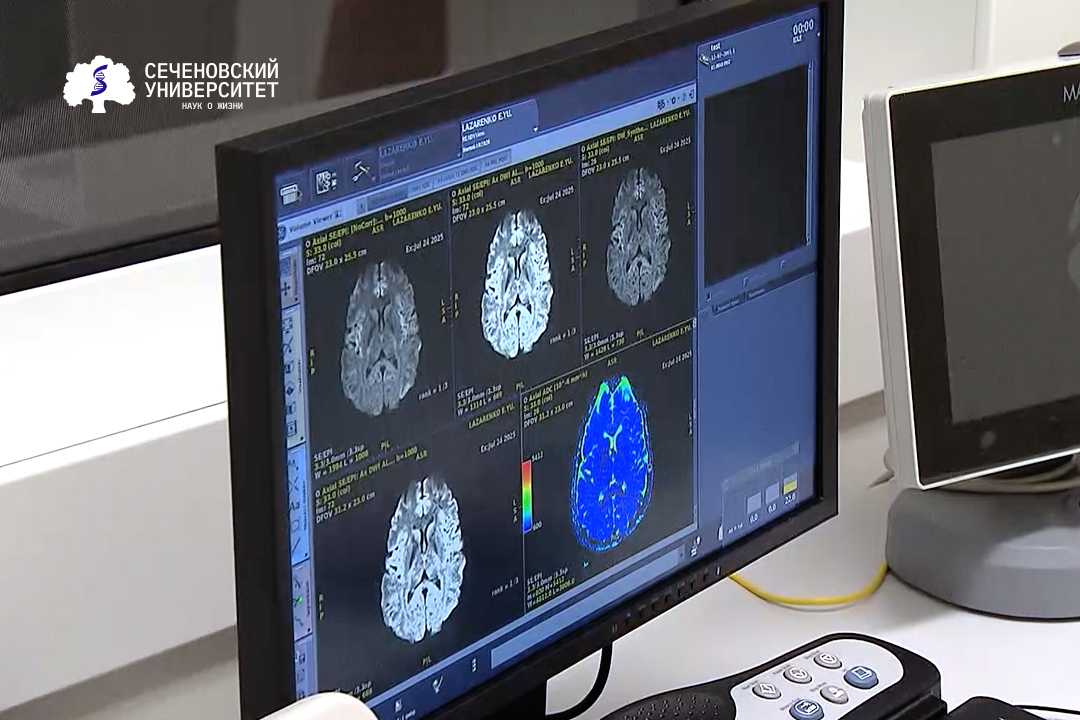The height and width of the screenshot is (720, 1080).
Task: Click the ADC color scale bar
Action: pos(527,496)
